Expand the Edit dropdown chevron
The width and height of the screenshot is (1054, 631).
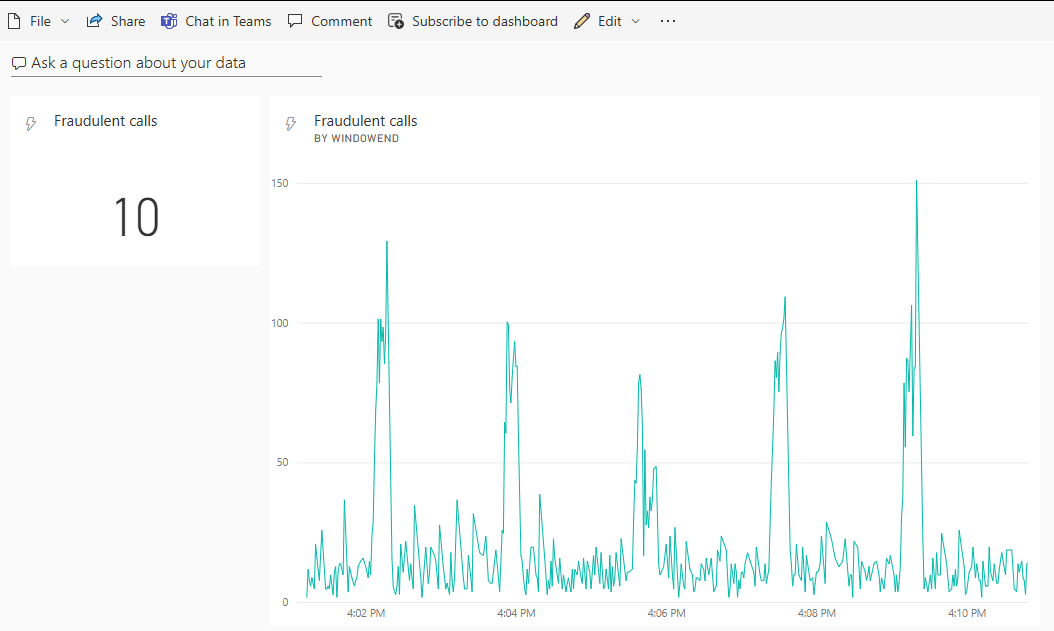[x=636, y=22]
